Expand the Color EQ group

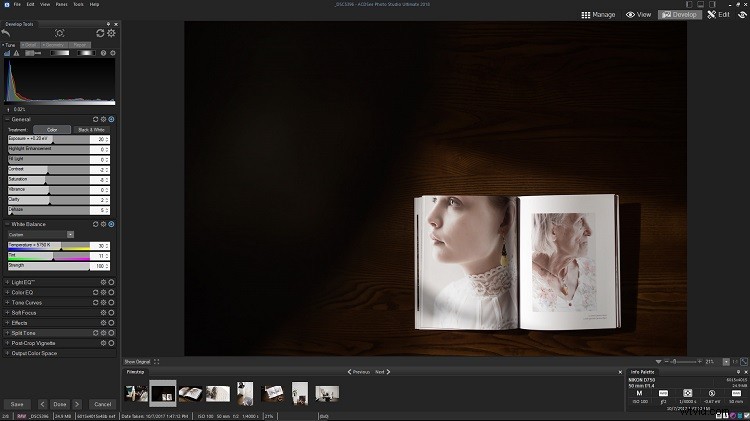pos(7,292)
